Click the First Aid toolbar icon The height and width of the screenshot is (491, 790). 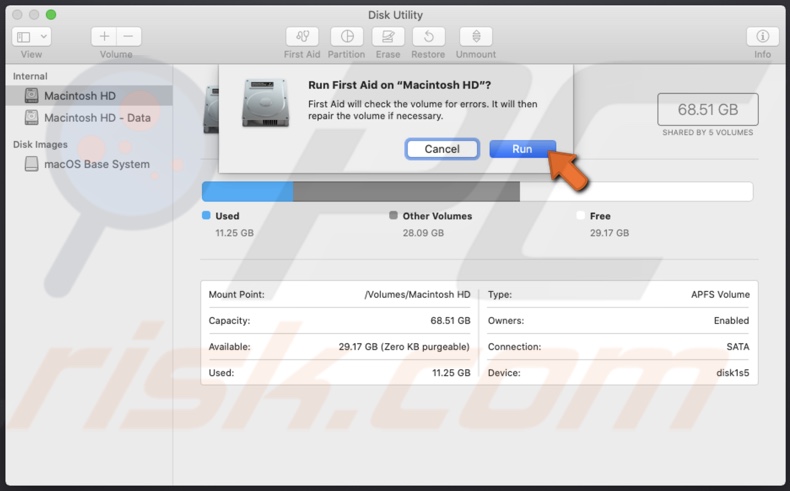pyautogui.click(x=302, y=37)
